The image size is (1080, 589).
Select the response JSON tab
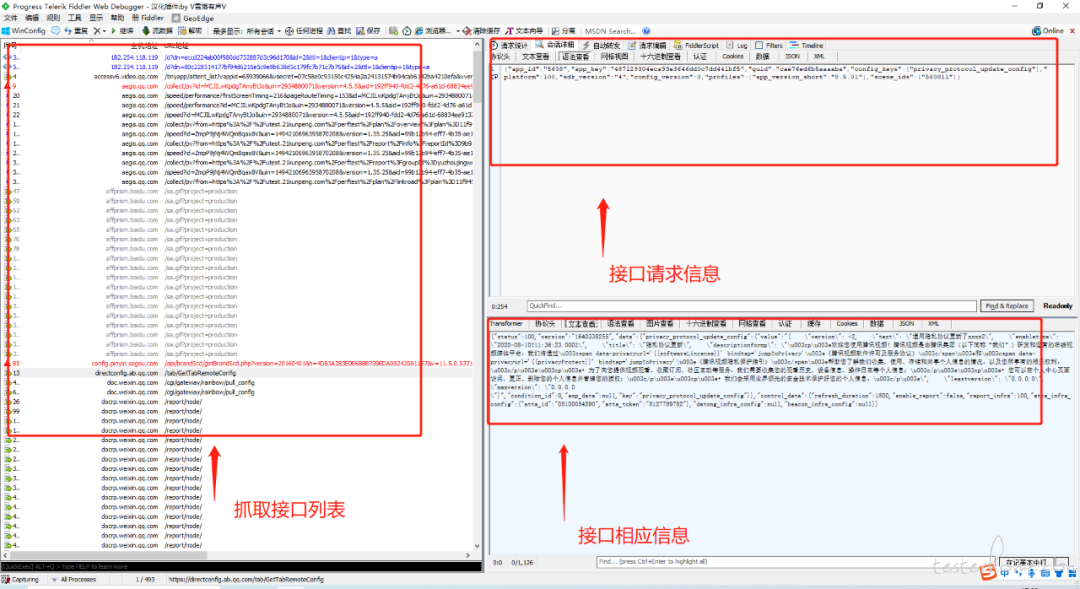point(906,324)
